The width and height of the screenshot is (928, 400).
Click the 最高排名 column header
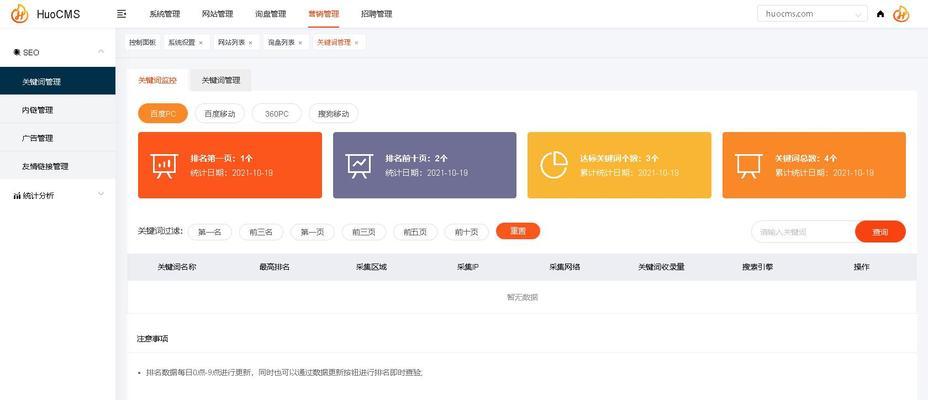(275, 267)
